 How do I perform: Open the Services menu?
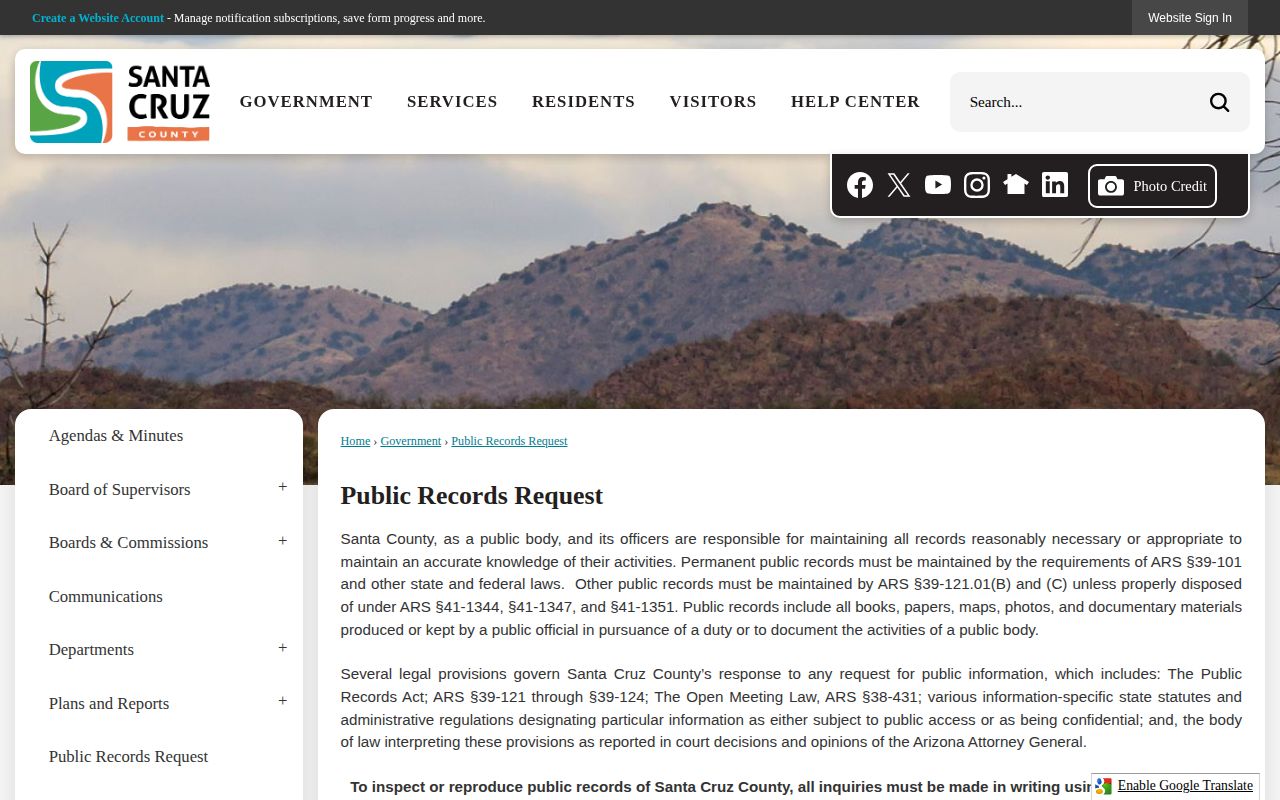pos(452,102)
